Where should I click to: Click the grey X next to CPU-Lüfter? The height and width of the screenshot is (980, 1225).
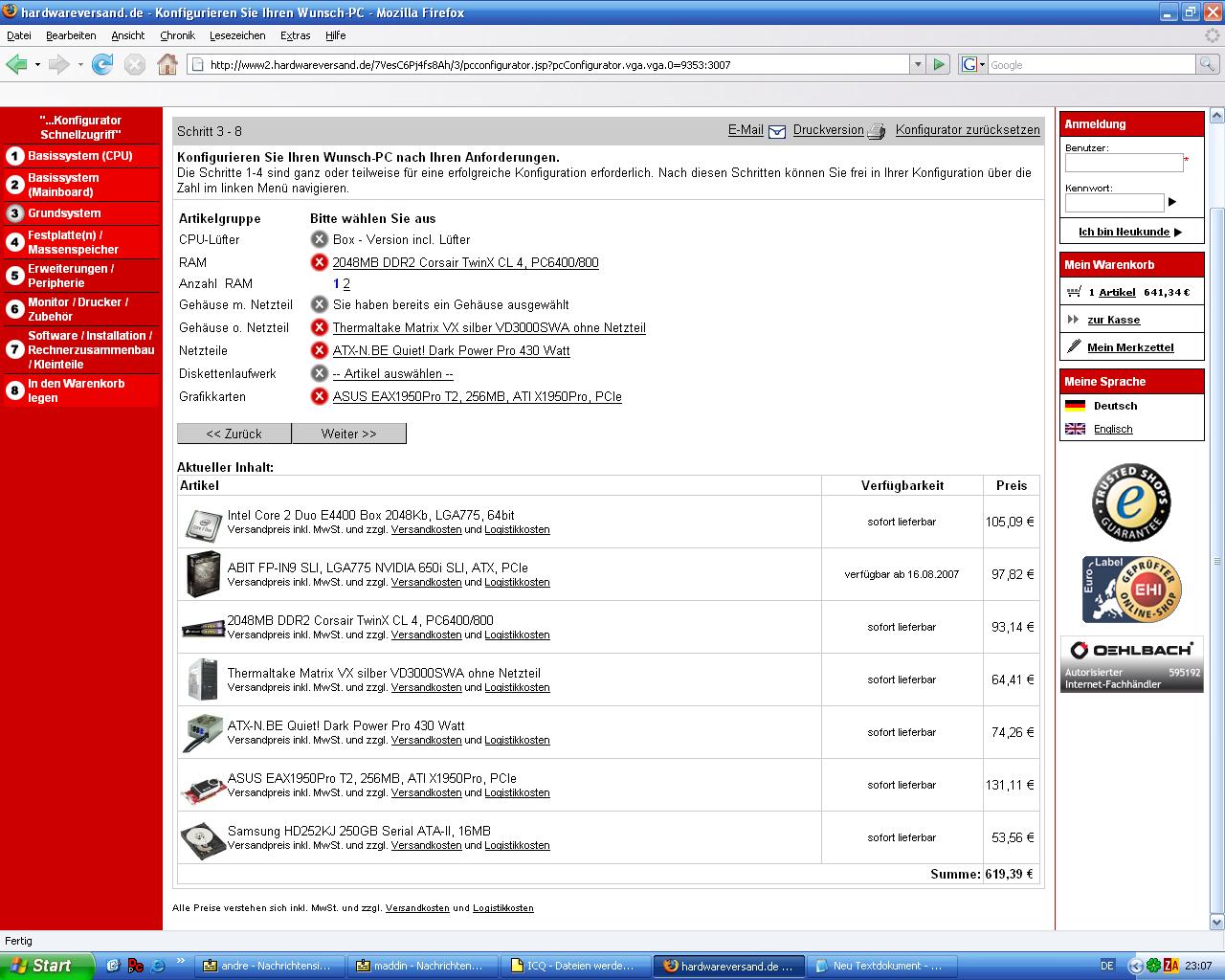pyautogui.click(x=320, y=239)
